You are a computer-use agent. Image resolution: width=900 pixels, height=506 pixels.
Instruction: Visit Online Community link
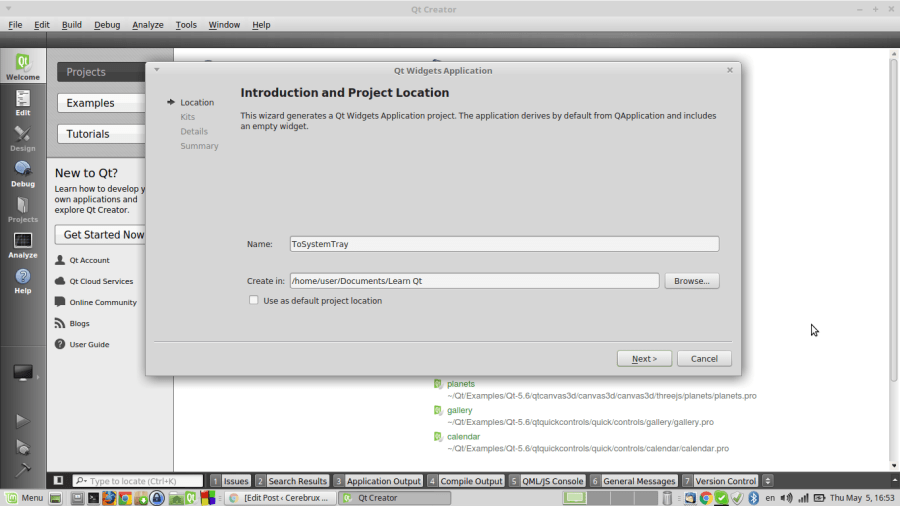(x=103, y=302)
